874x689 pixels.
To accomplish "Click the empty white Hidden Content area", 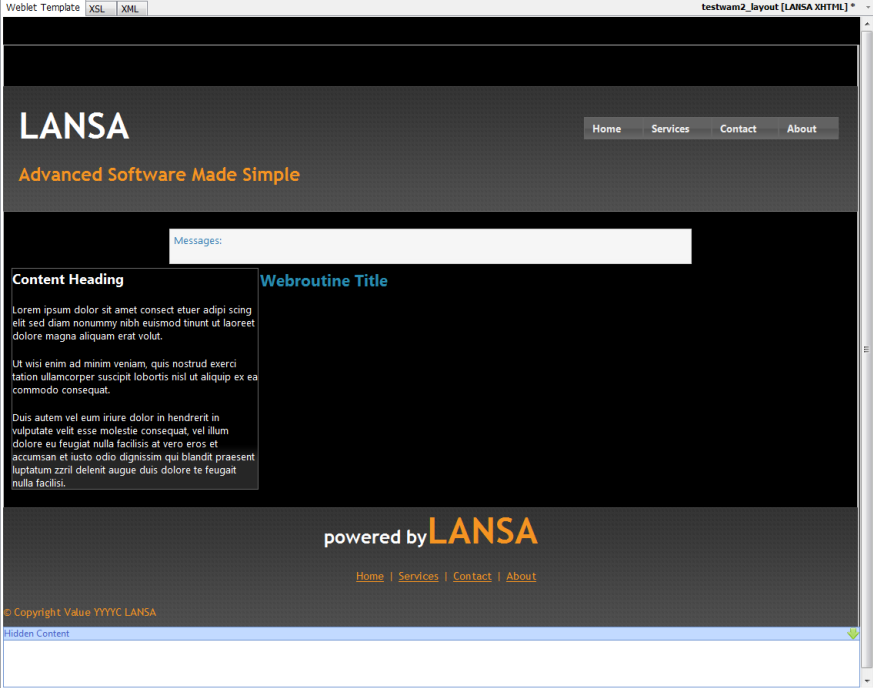I will click(431, 663).
